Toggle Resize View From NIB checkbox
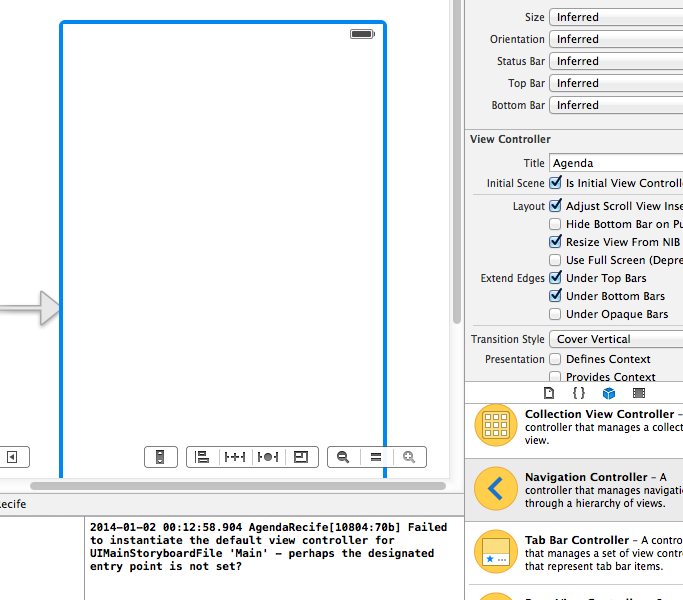The height and width of the screenshot is (600, 683). coord(555,241)
